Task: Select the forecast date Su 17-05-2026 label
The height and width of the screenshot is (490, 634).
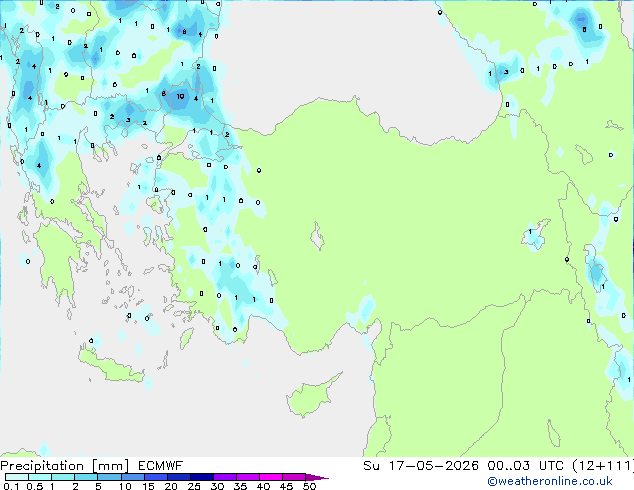Action: point(421,466)
